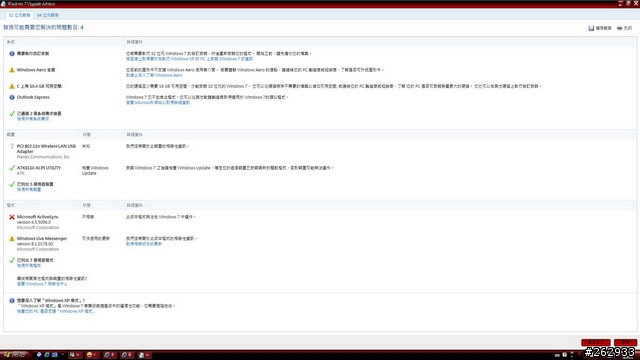Select the Windows Aero support row text
The image size is (640, 360).
tap(36, 70)
